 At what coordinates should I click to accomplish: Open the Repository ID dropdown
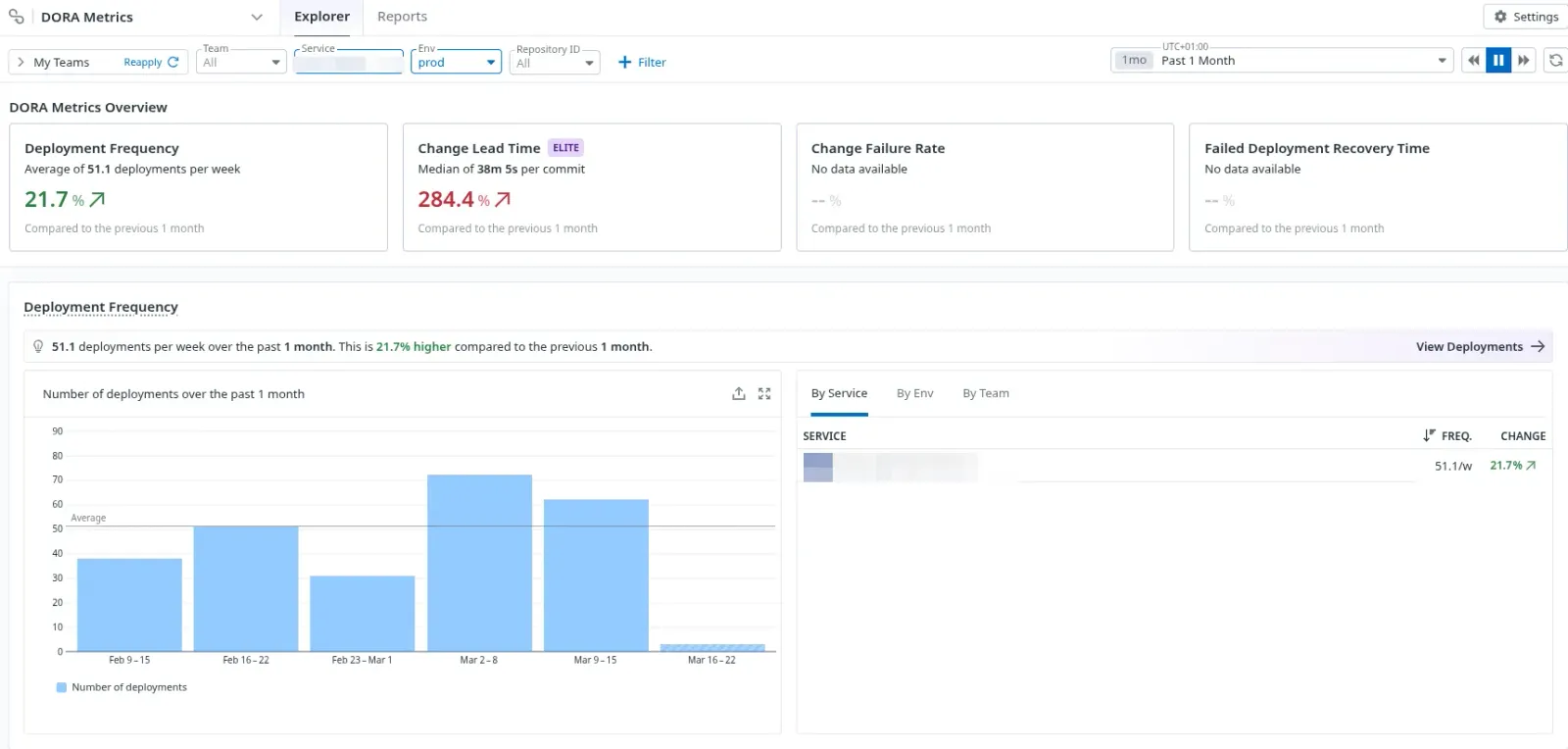(555, 63)
